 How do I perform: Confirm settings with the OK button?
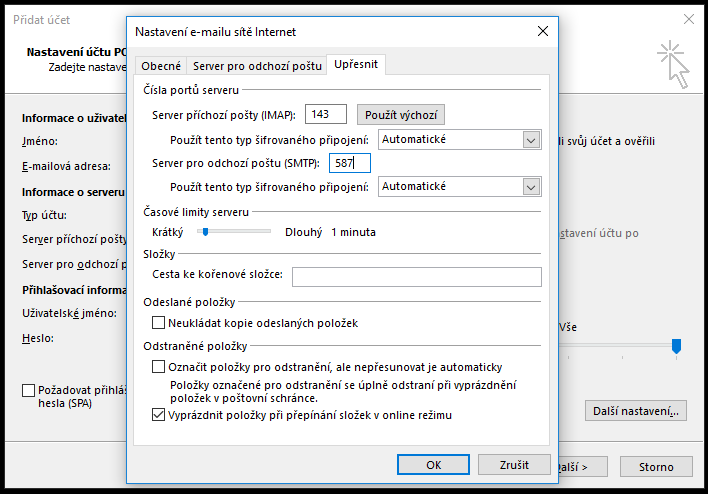click(433, 465)
